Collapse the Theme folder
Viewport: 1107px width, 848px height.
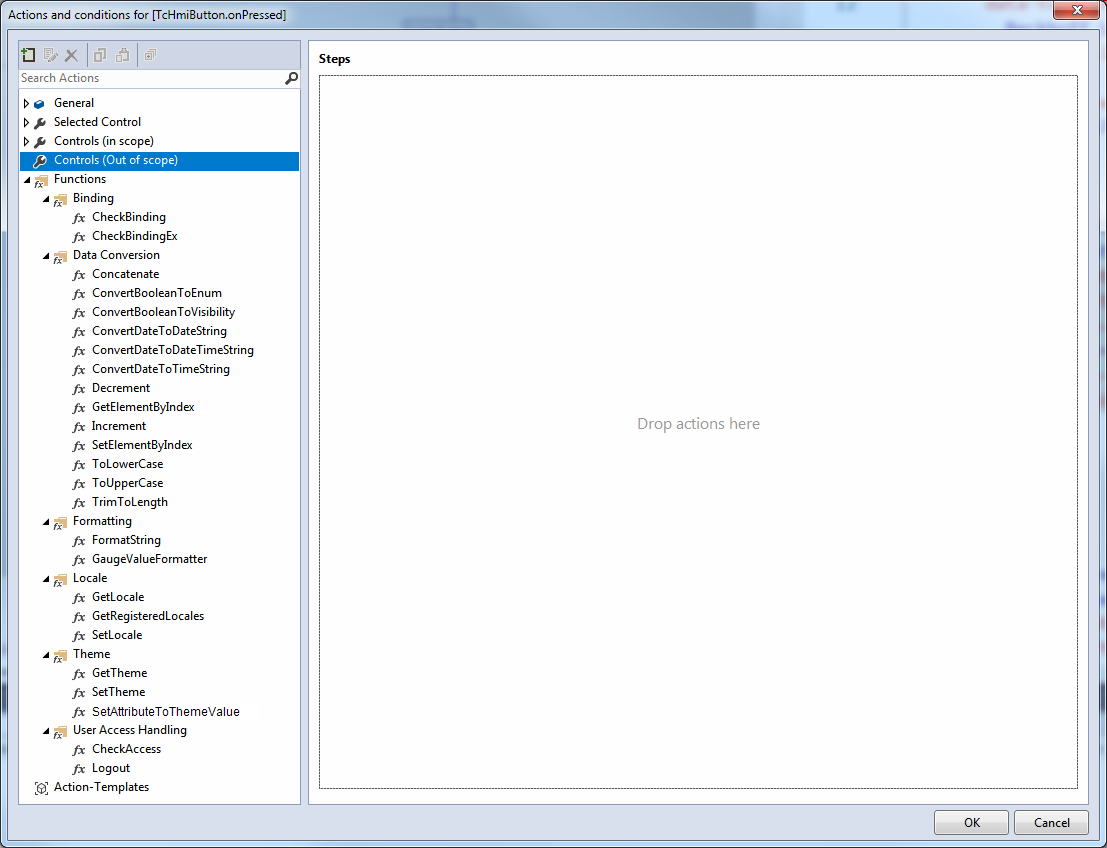tap(46, 655)
